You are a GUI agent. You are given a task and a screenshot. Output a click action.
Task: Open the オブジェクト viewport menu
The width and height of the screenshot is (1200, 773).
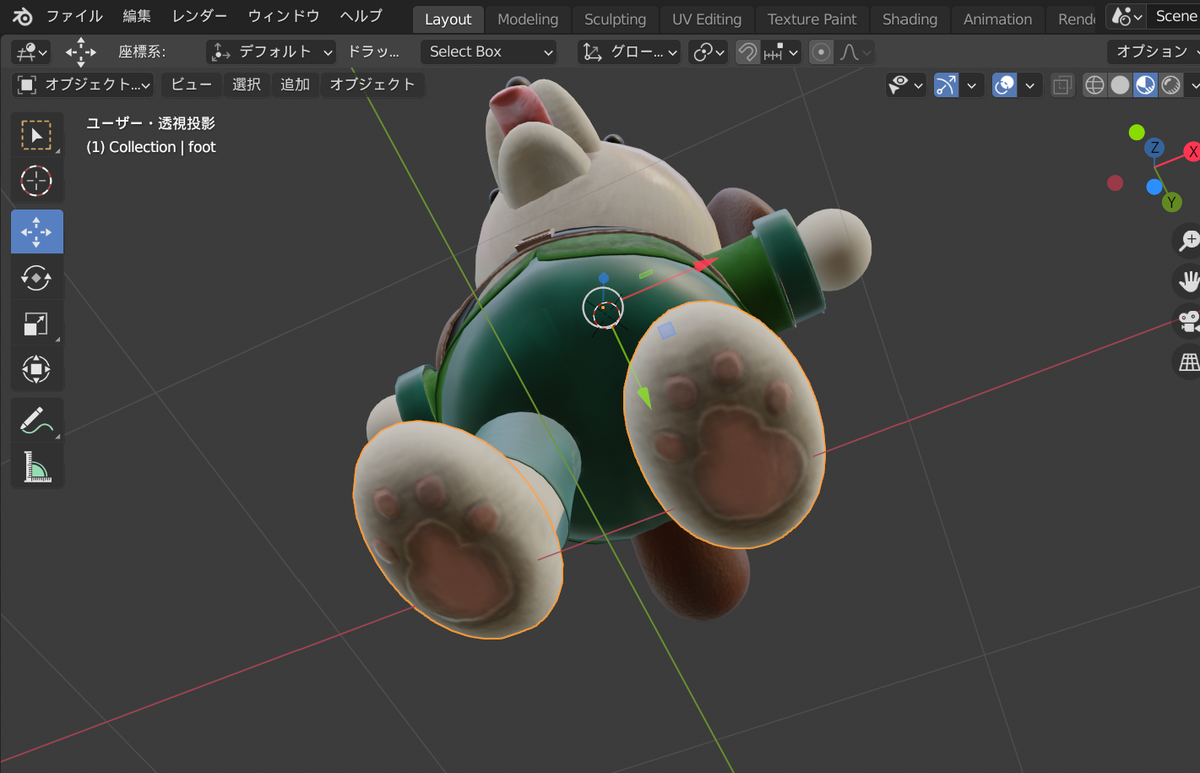click(x=372, y=85)
